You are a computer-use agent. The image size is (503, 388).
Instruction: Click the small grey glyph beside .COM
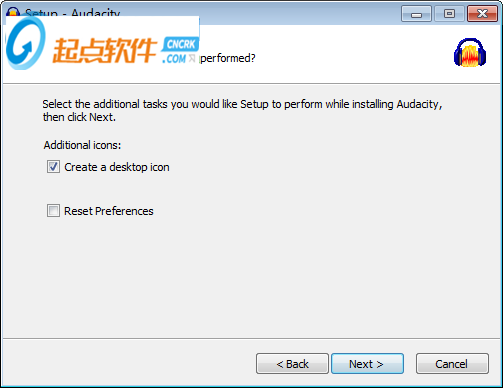pos(192,58)
